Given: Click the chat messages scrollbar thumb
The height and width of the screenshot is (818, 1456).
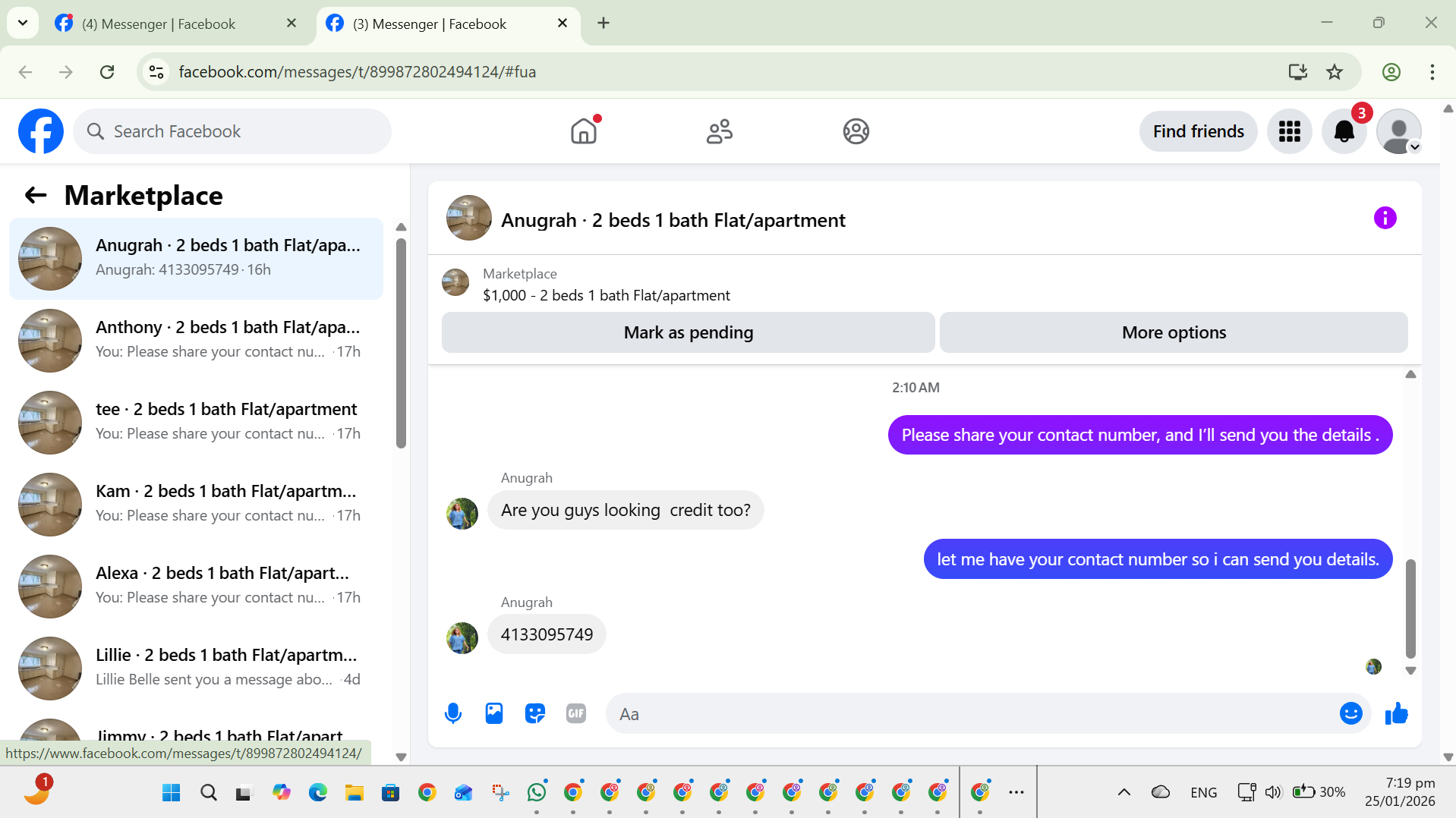Looking at the screenshot, I should tap(1410, 609).
